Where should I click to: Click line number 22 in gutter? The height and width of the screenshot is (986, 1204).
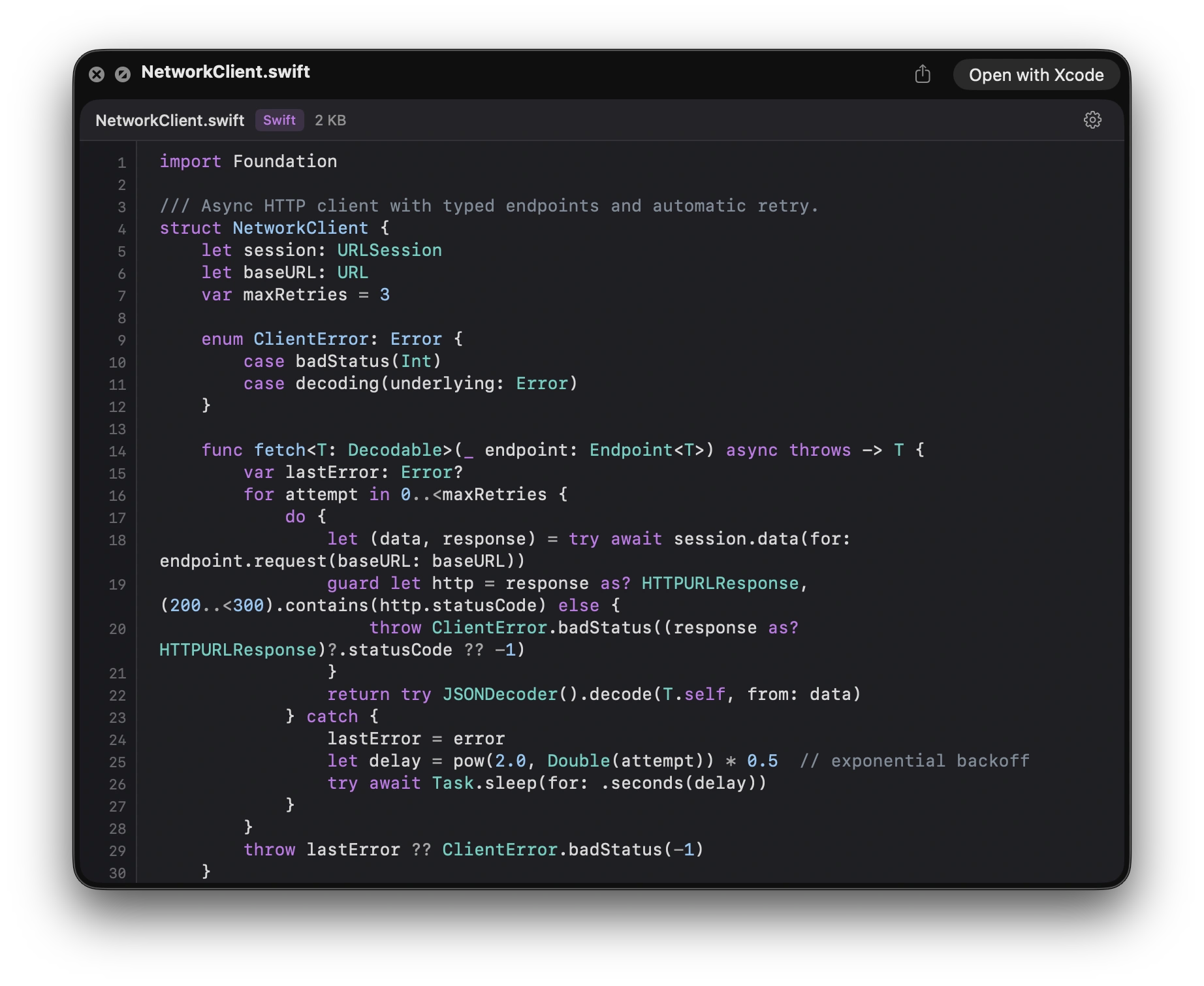pyautogui.click(x=118, y=695)
